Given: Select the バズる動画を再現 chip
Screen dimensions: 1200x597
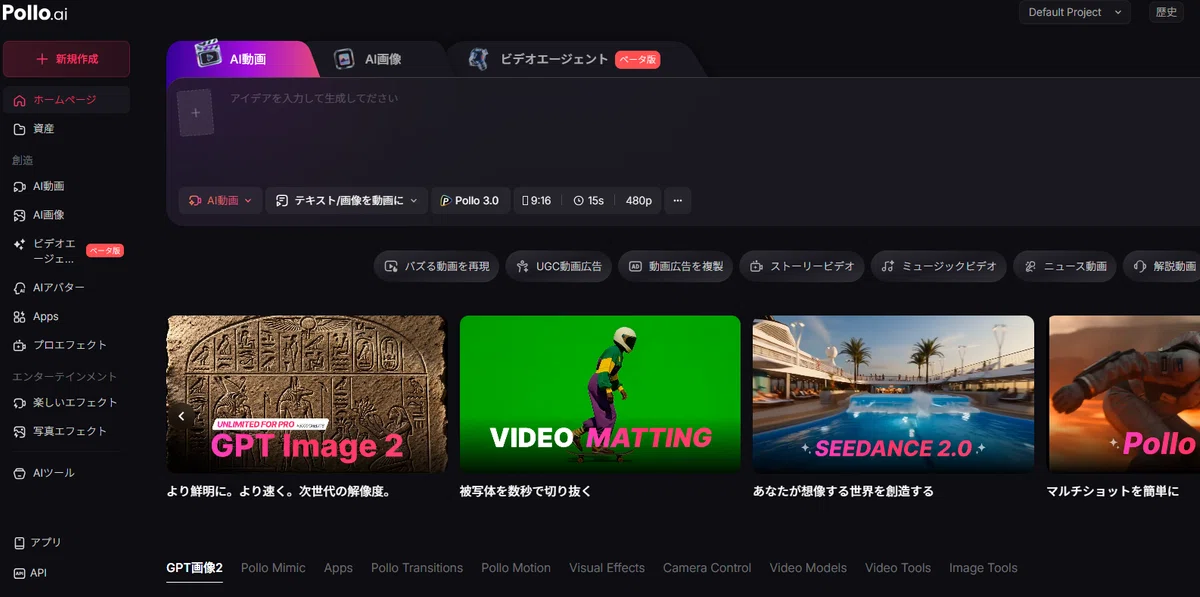Looking at the screenshot, I should pos(437,266).
